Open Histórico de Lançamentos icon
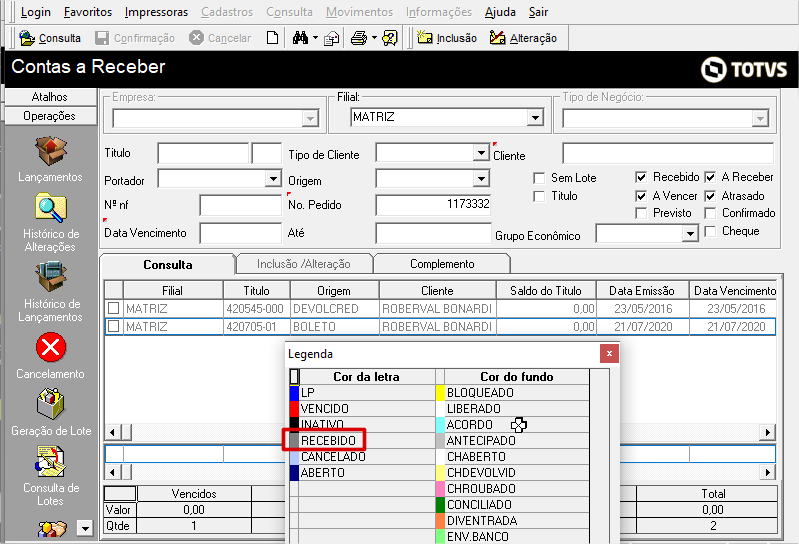 [50, 277]
